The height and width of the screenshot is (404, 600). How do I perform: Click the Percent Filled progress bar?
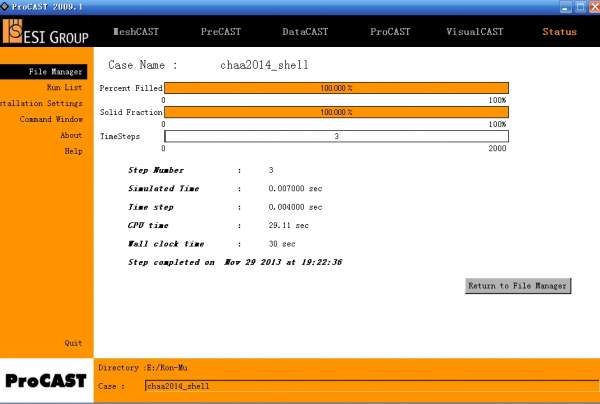pyautogui.click(x=336, y=88)
